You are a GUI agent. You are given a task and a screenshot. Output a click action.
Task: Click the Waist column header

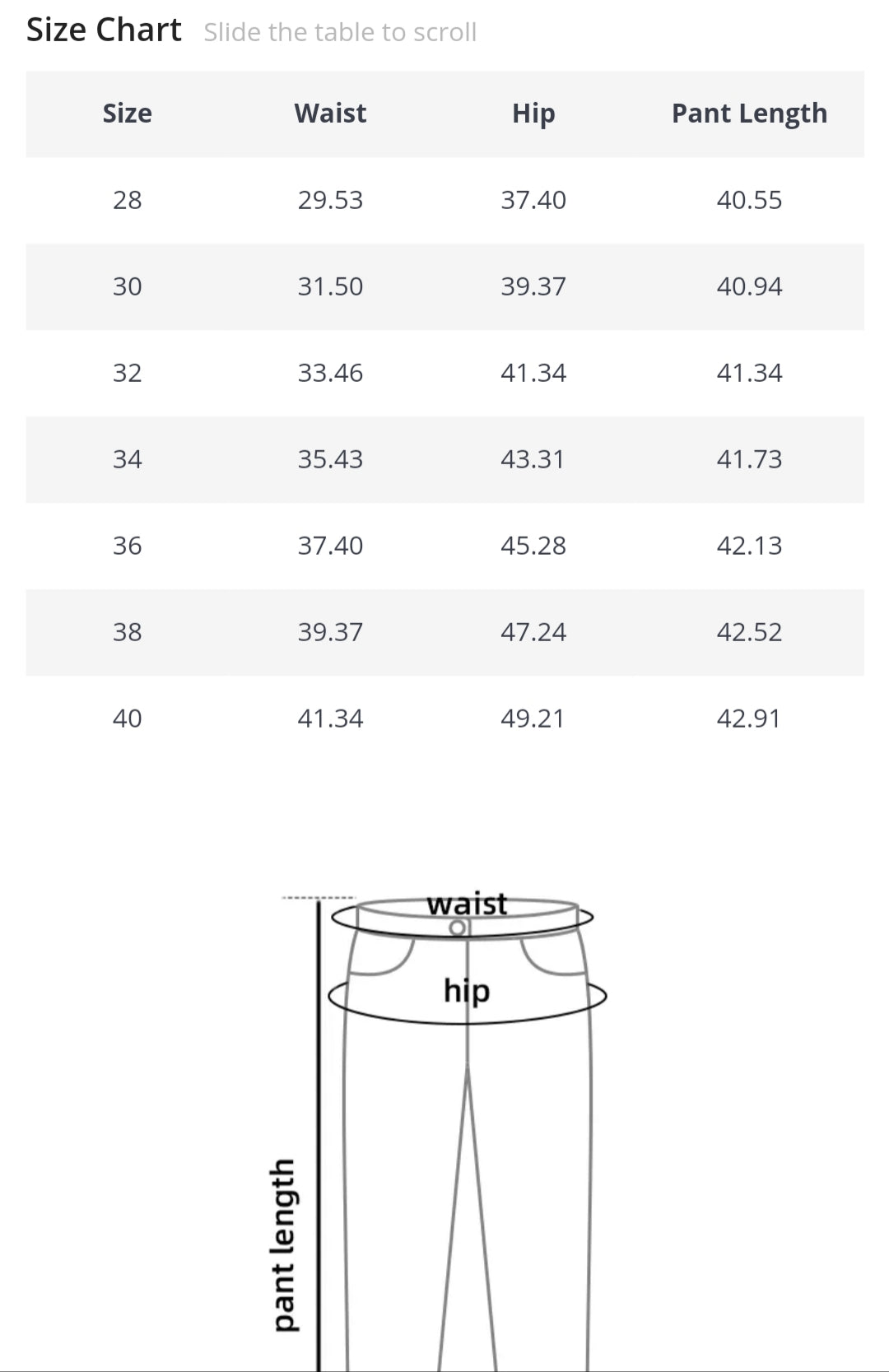pos(330,113)
